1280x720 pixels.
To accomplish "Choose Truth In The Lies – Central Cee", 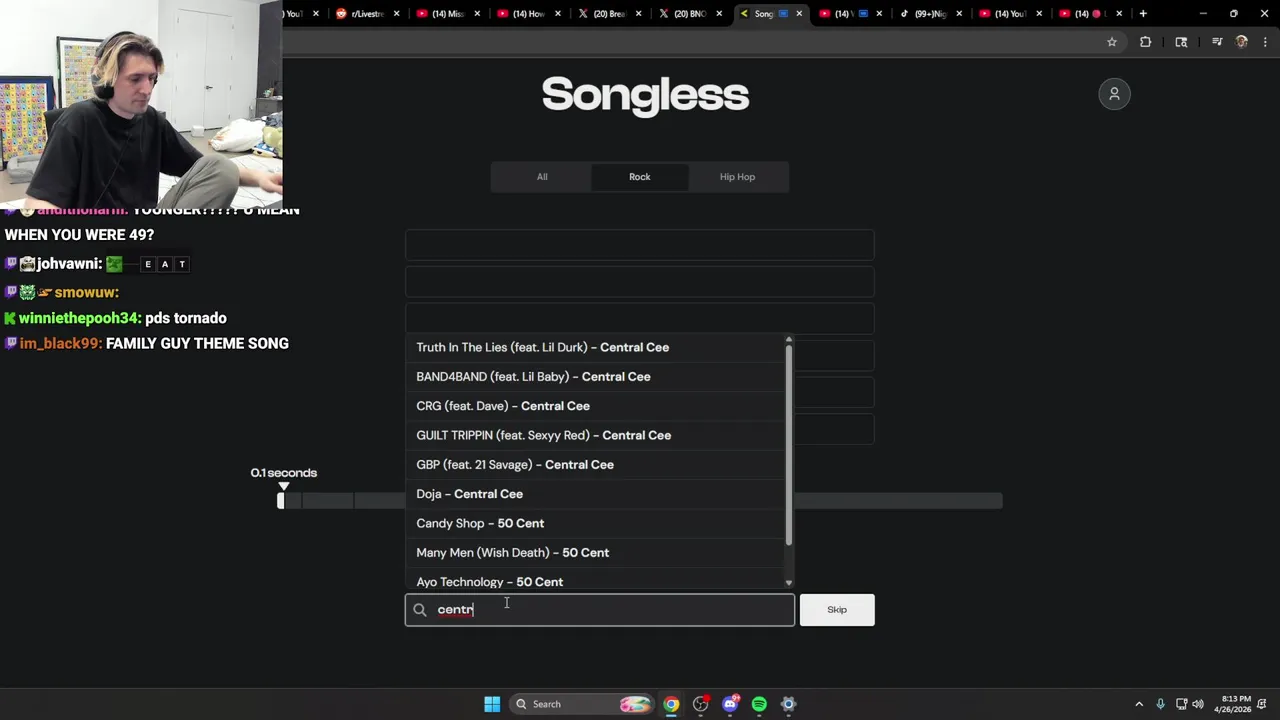I will pos(595,347).
